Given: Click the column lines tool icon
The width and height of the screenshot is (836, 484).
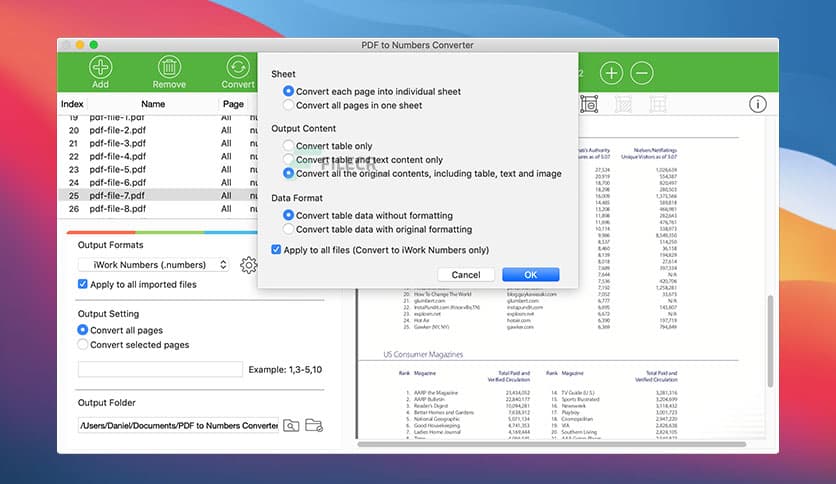Looking at the screenshot, I should tap(623, 104).
